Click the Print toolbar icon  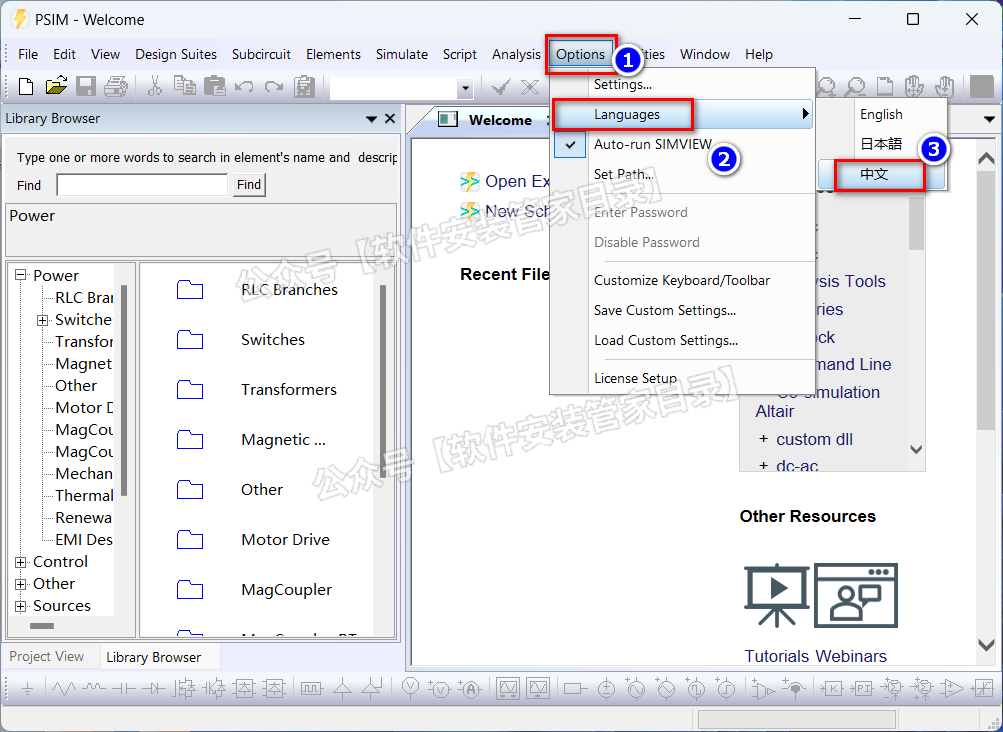pos(116,86)
